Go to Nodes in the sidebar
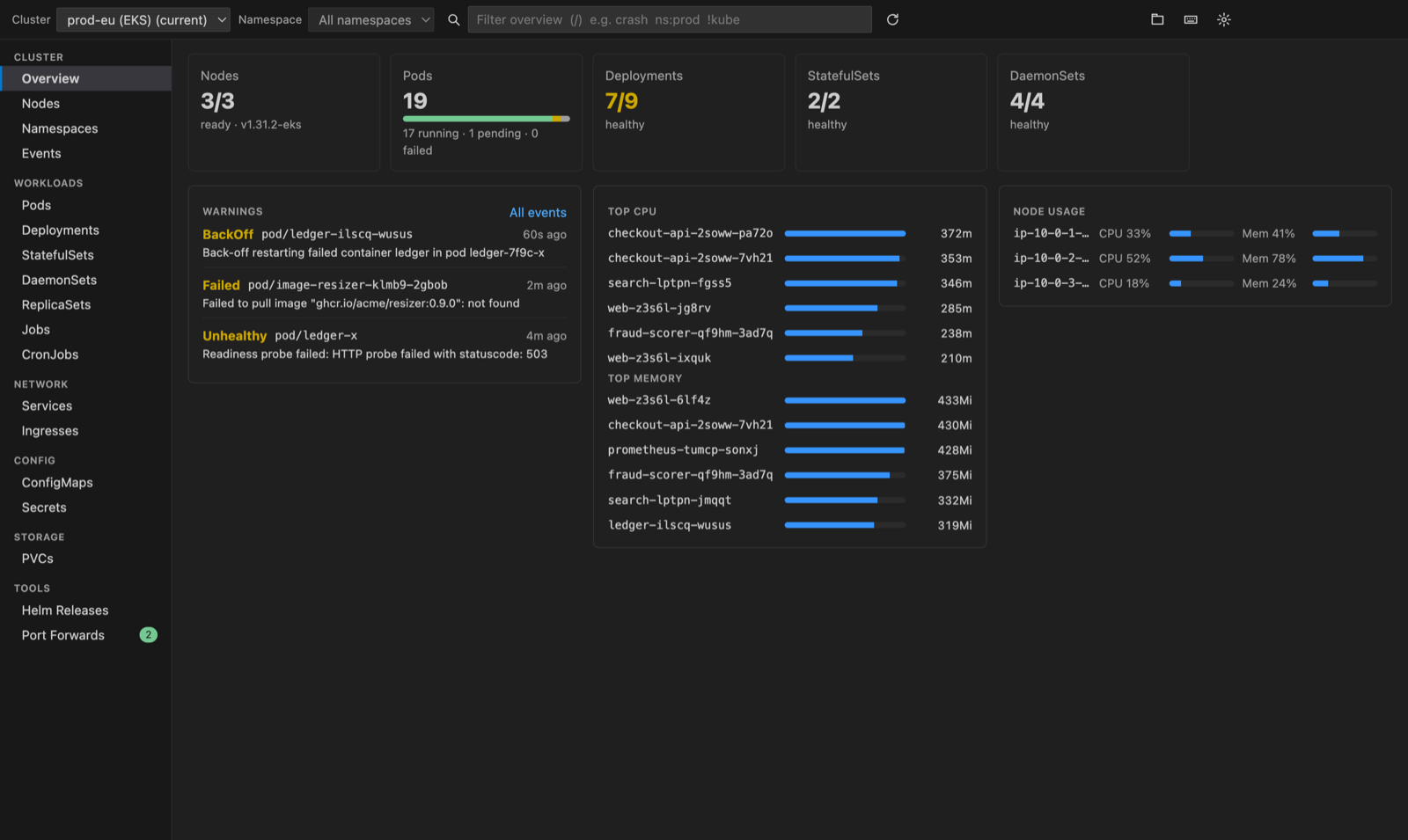Image resolution: width=1408 pixels, height=840 pixels. (85, 103)
